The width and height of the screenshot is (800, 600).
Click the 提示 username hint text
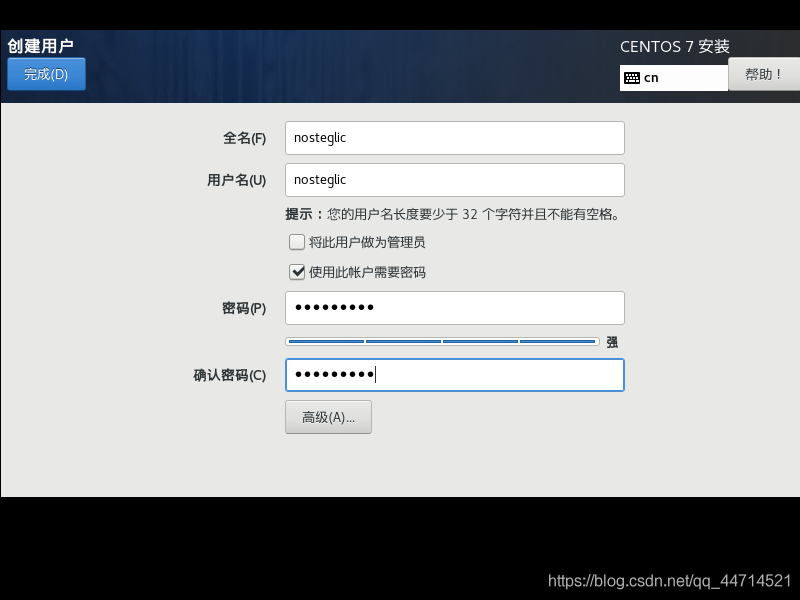tap(452, 214)
